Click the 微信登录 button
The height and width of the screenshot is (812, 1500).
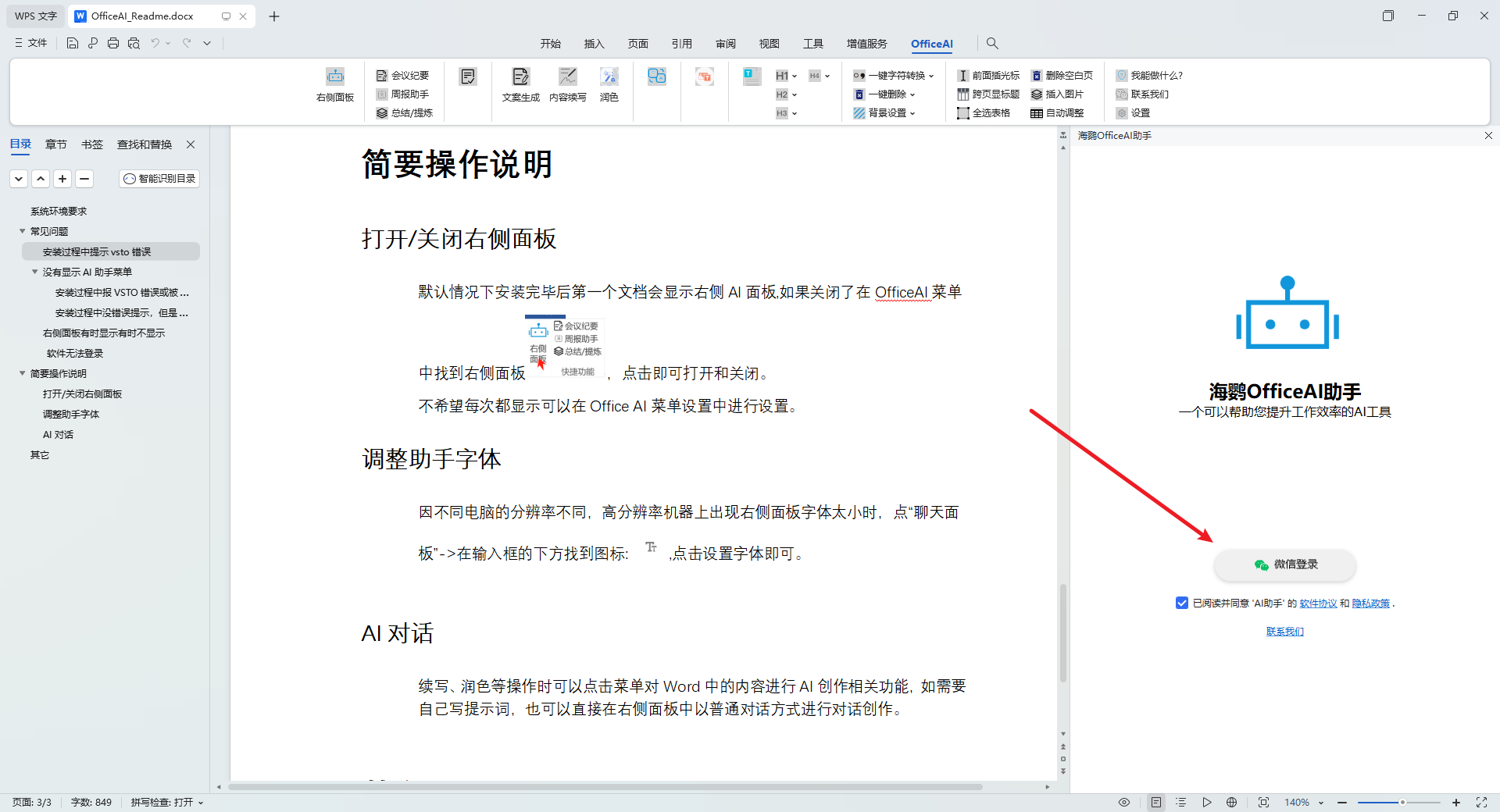pyautogui.click(x=1285, y=564)
